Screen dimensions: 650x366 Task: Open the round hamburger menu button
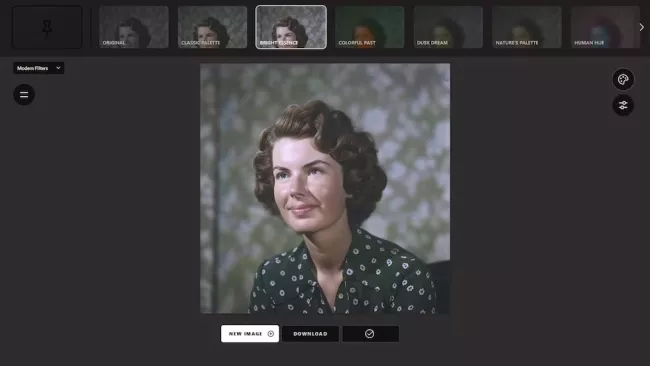point(24,95)
